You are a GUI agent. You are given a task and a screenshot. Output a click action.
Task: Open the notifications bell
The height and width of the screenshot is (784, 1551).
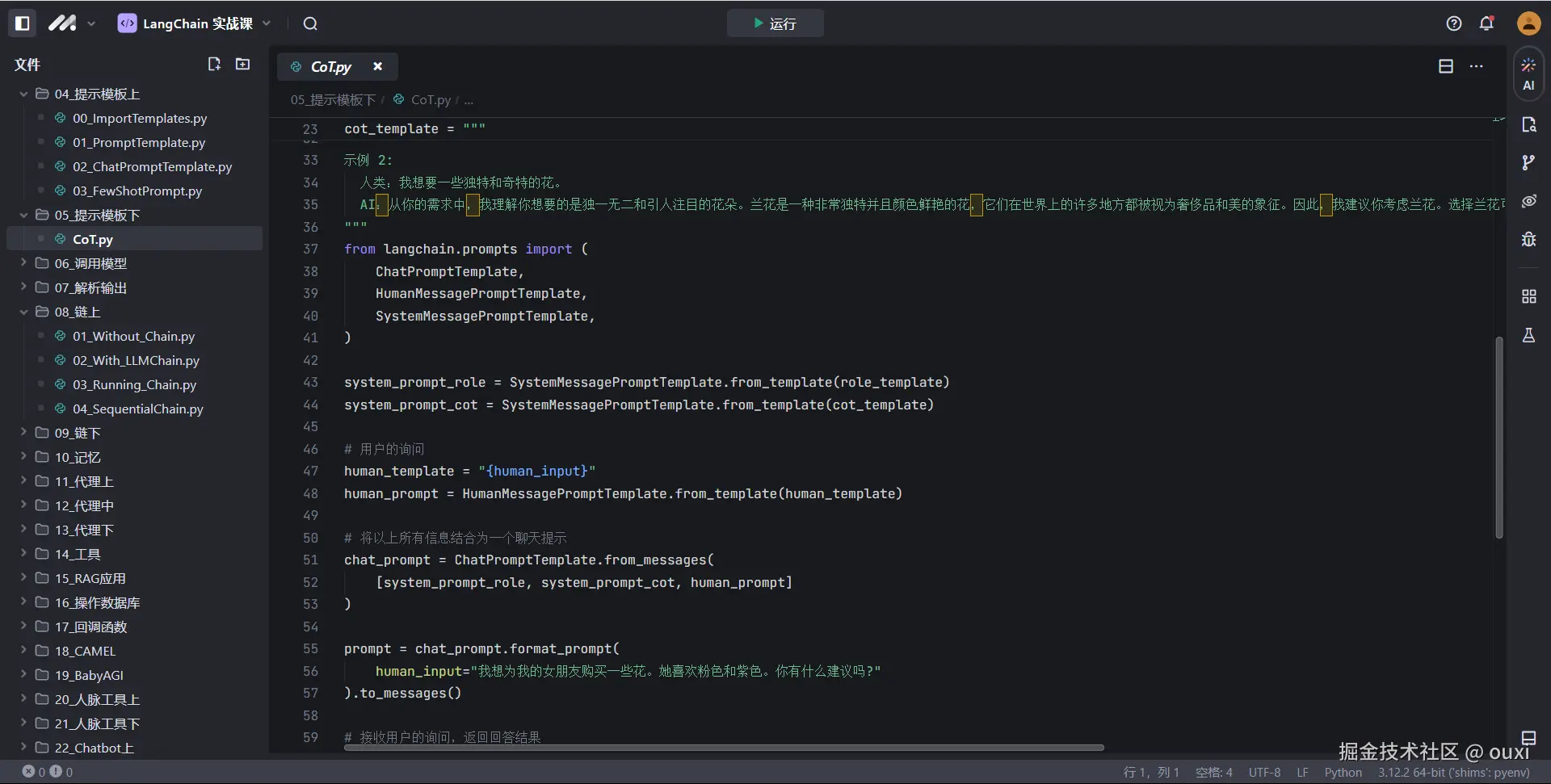pos(1486,23)
